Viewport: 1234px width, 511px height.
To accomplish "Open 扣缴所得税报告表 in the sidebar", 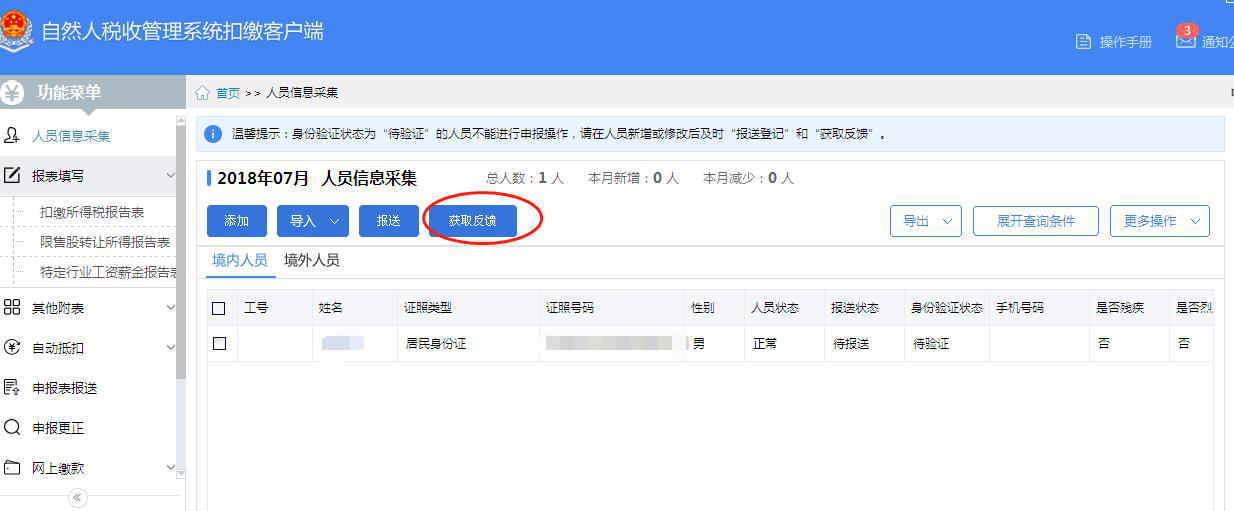I will [92, 212].
